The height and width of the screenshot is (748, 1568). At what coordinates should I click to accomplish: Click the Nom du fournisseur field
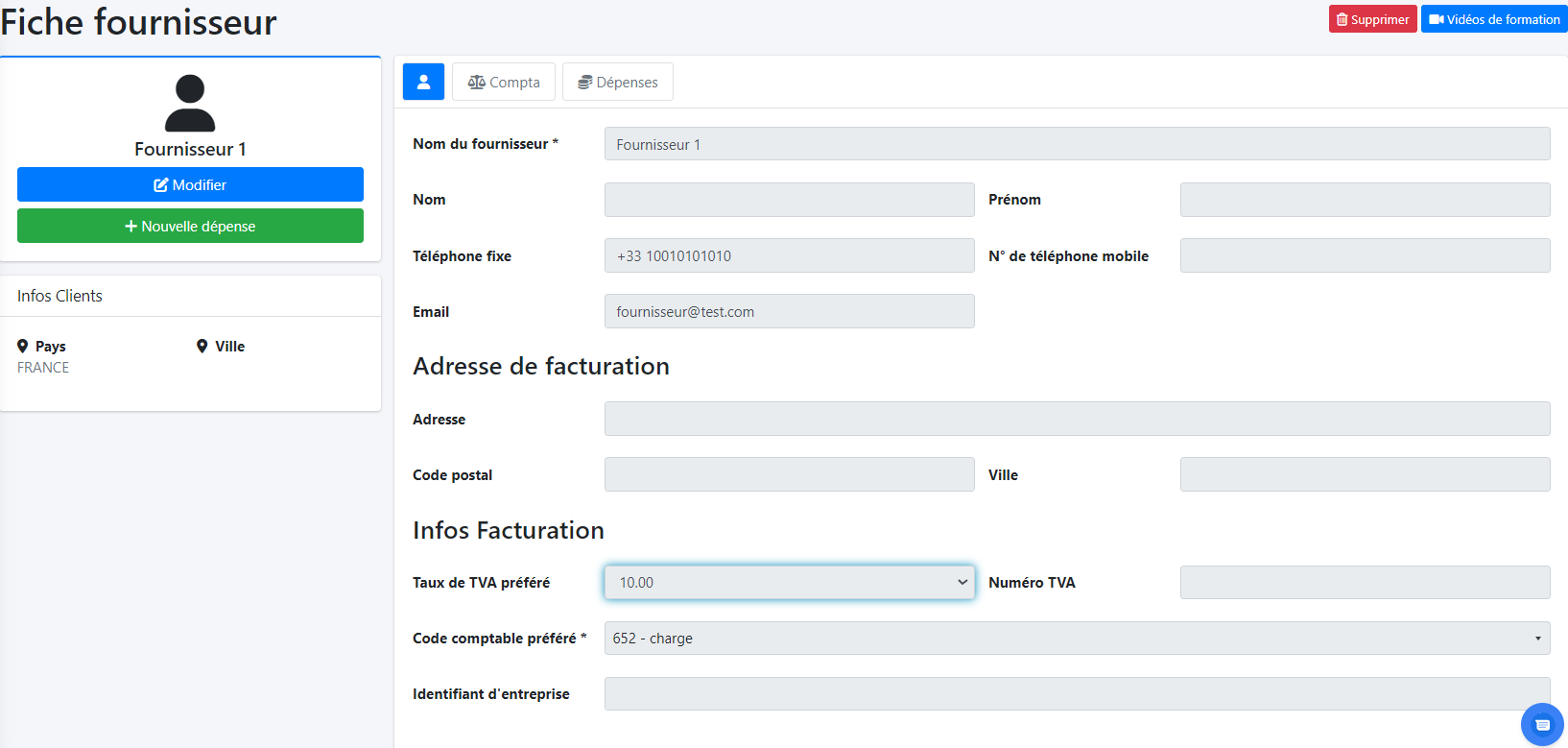coord(1077,144)
